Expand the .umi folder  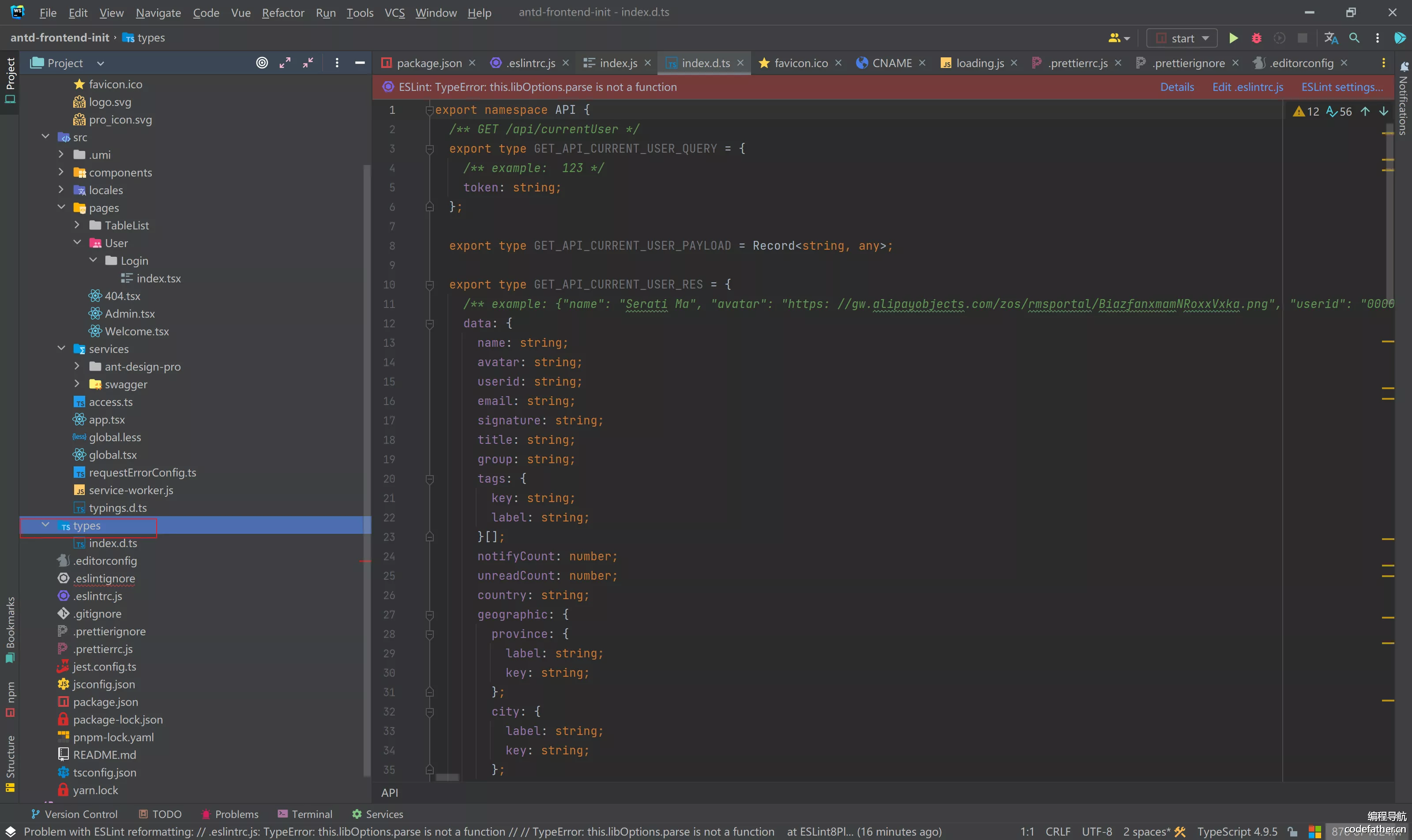point(61,154)
